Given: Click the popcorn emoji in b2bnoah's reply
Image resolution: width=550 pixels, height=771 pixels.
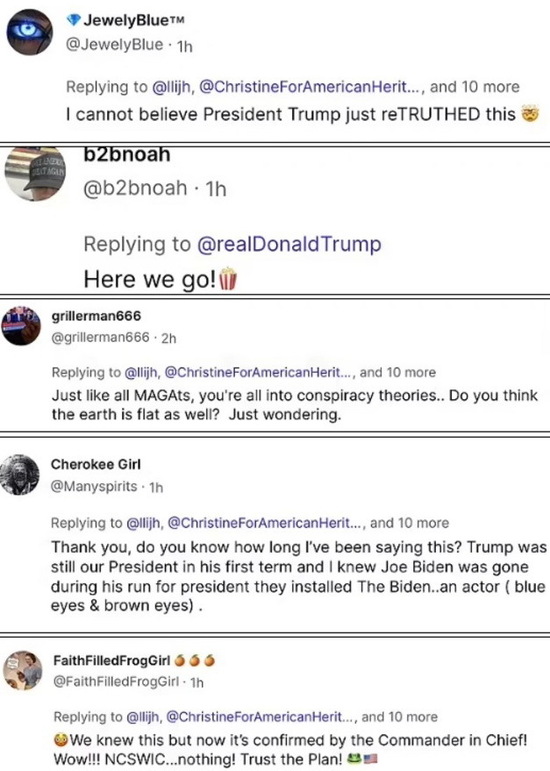Looking at the screenshot, I should click(228, 279).
